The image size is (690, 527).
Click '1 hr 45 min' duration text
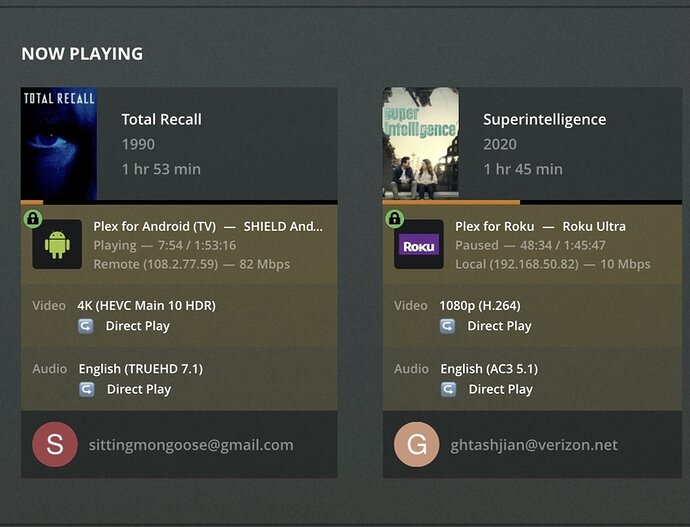(x=523, y=169)
